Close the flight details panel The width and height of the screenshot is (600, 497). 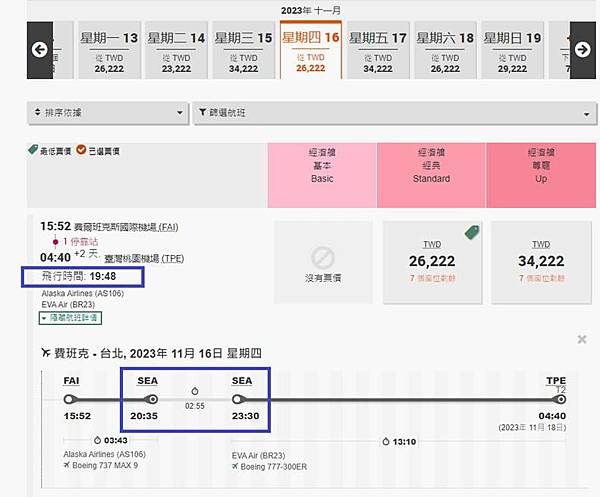click(582, 339)
